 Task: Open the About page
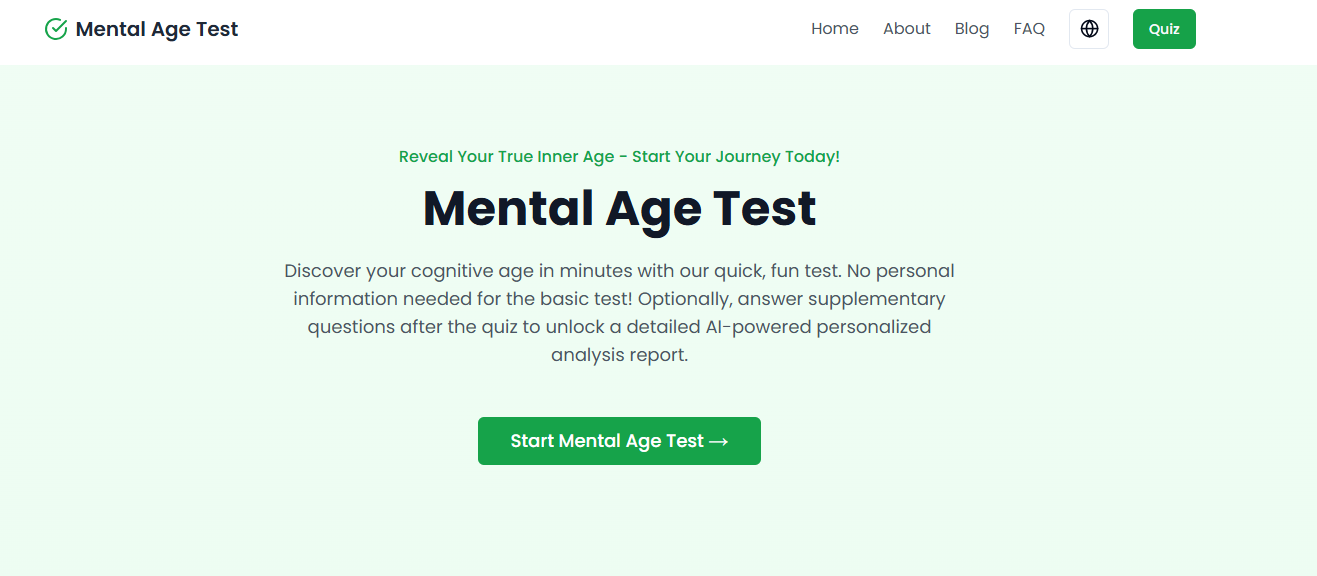907,29
